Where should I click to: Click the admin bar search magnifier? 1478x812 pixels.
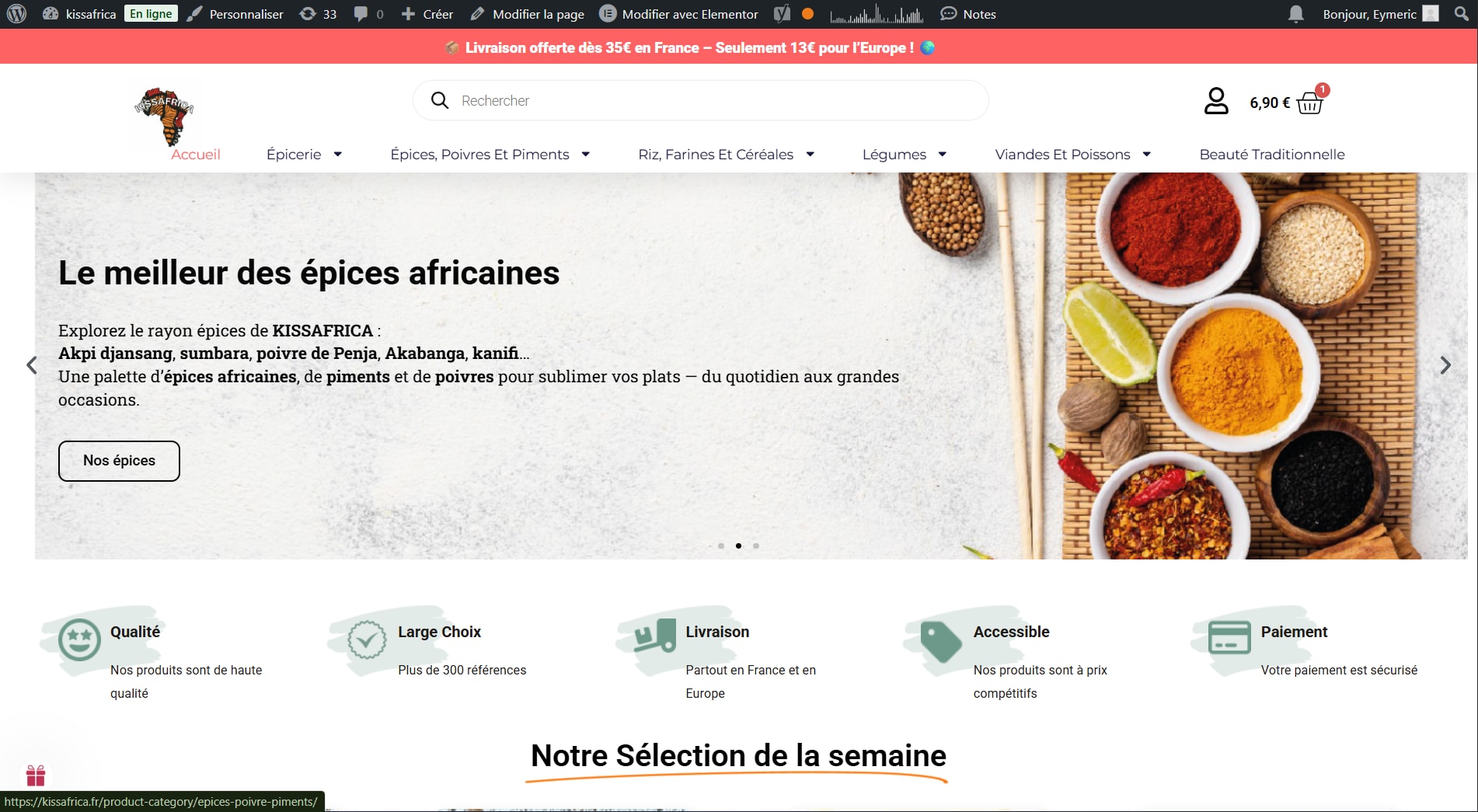click(1462, 14)
